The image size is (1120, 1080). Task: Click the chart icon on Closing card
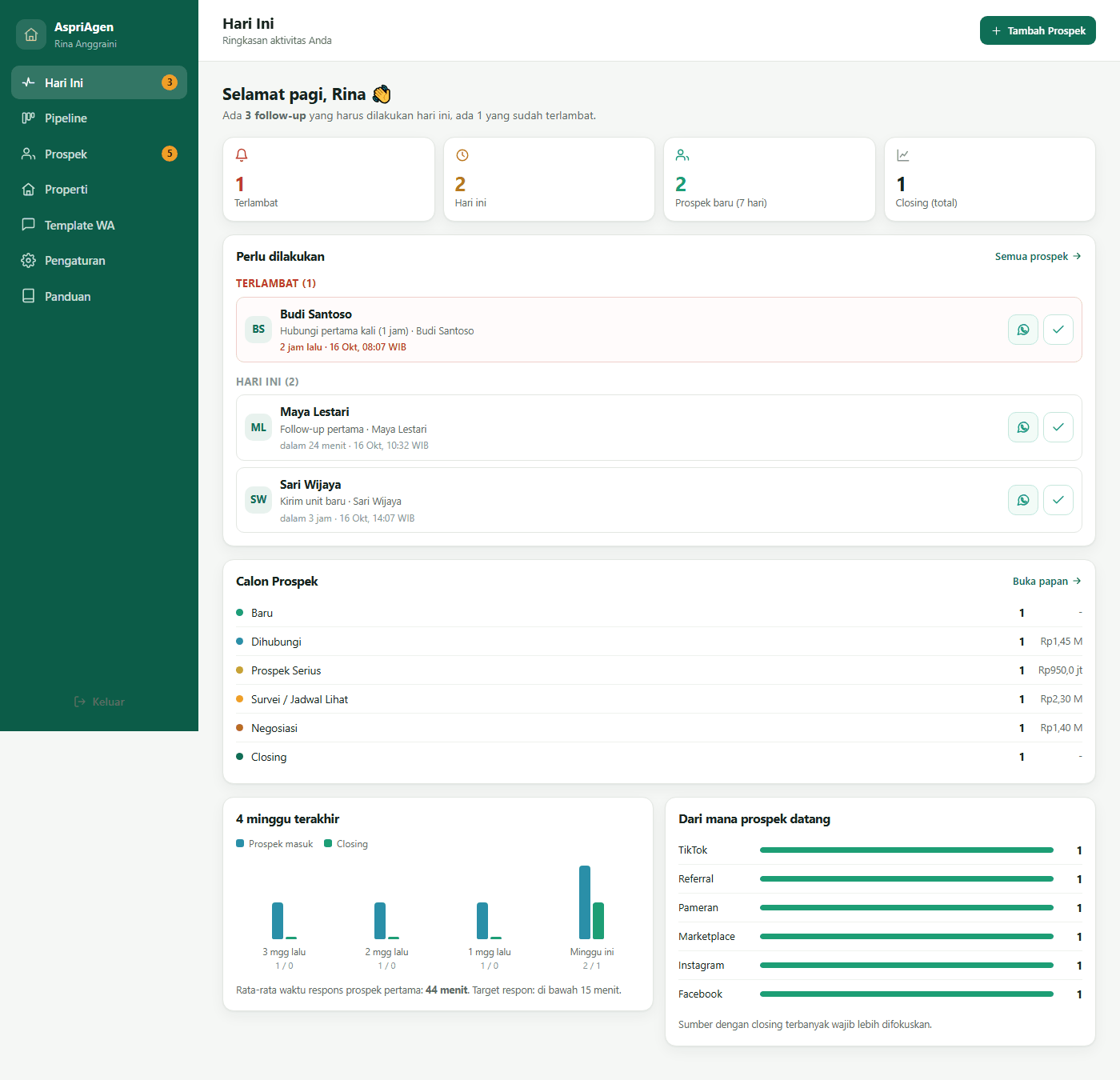coord(903,155)
